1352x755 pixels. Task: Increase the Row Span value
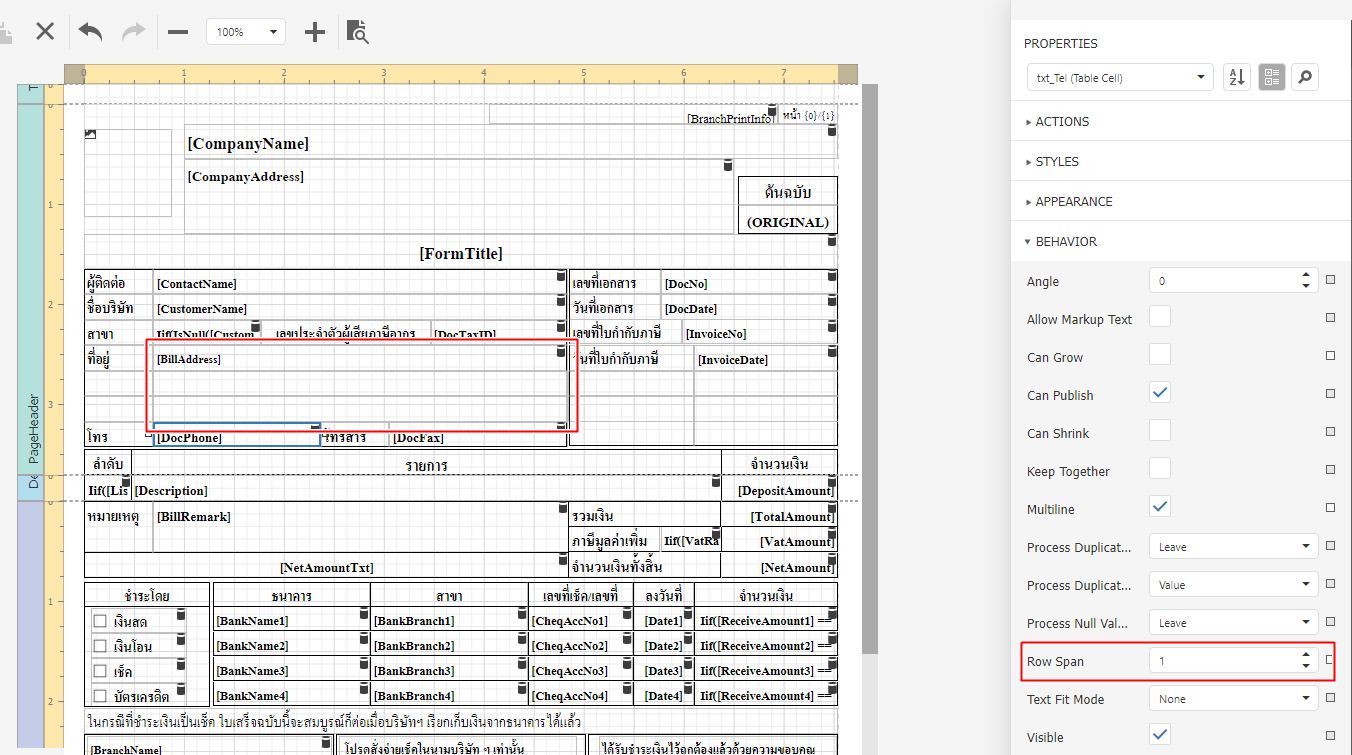(1306, 655)
